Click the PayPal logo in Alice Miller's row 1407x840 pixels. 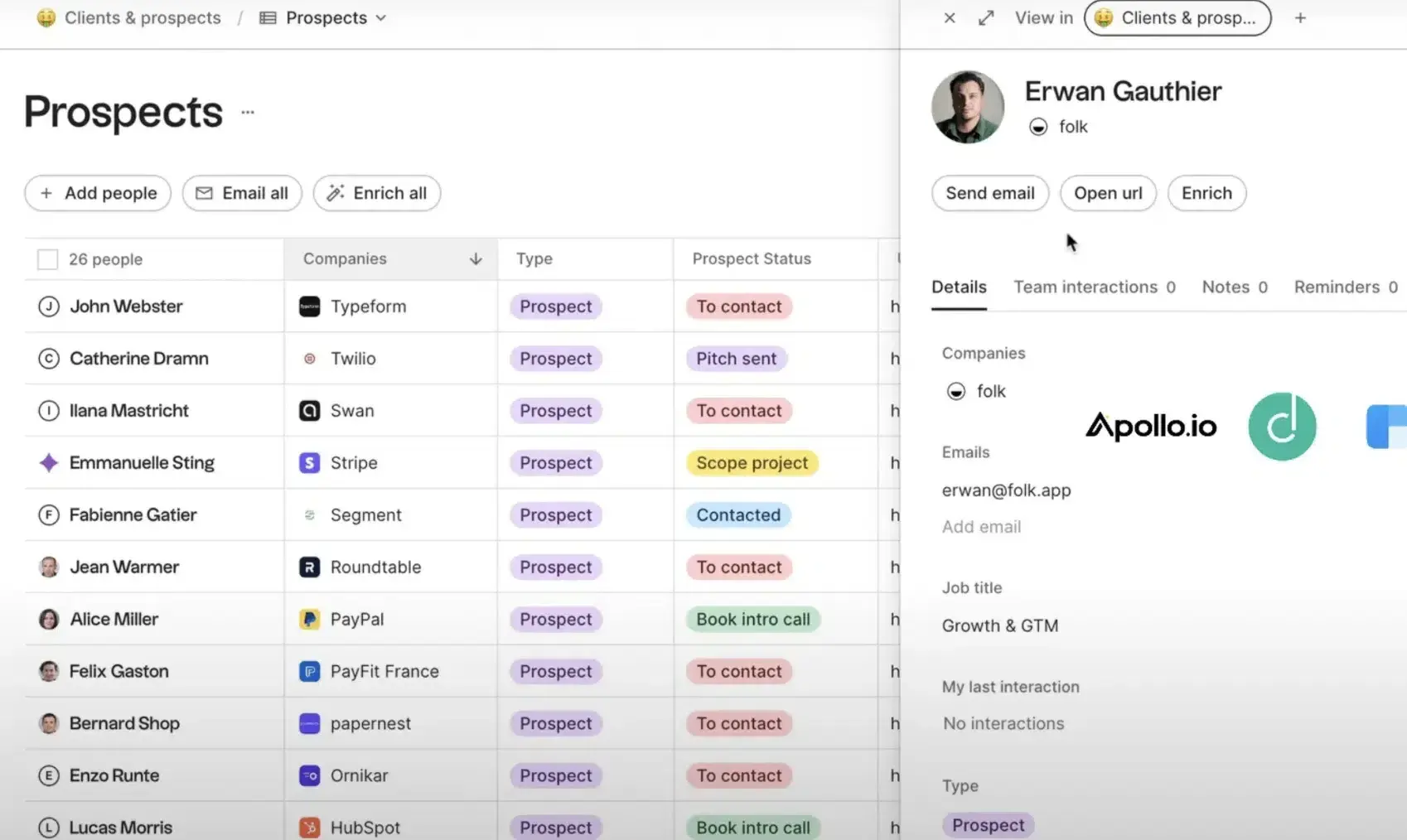pos(309,619)
